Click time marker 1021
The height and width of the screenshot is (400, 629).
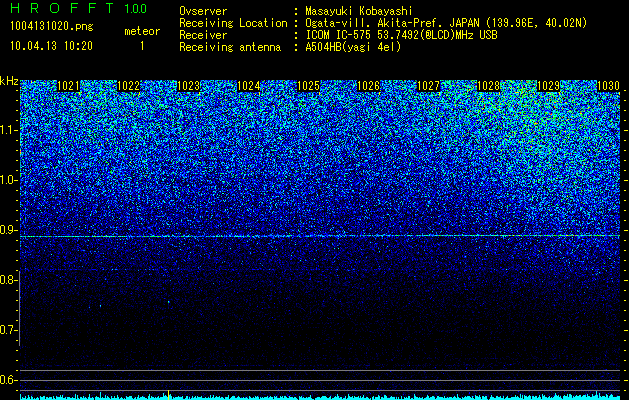pos(69,86)
